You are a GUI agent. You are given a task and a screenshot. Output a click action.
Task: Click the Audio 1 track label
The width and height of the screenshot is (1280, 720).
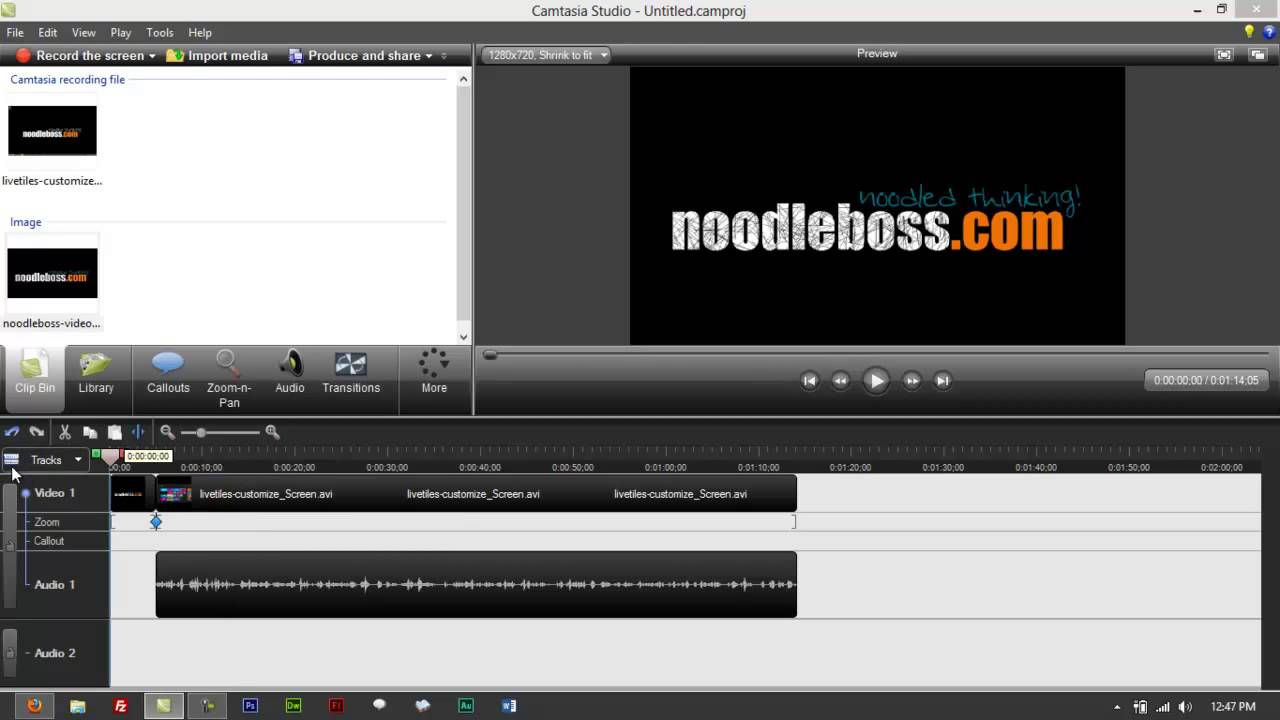click(x=55, y=585)
